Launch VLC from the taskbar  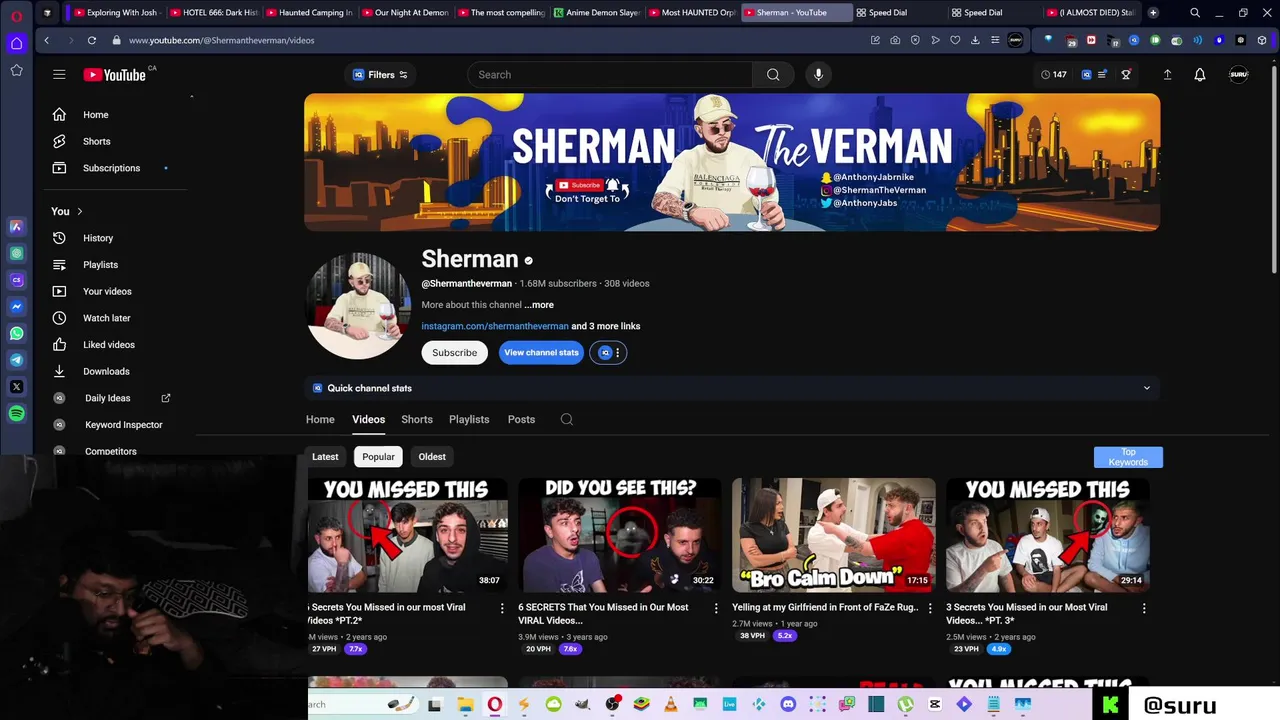[x=671, y=704]
